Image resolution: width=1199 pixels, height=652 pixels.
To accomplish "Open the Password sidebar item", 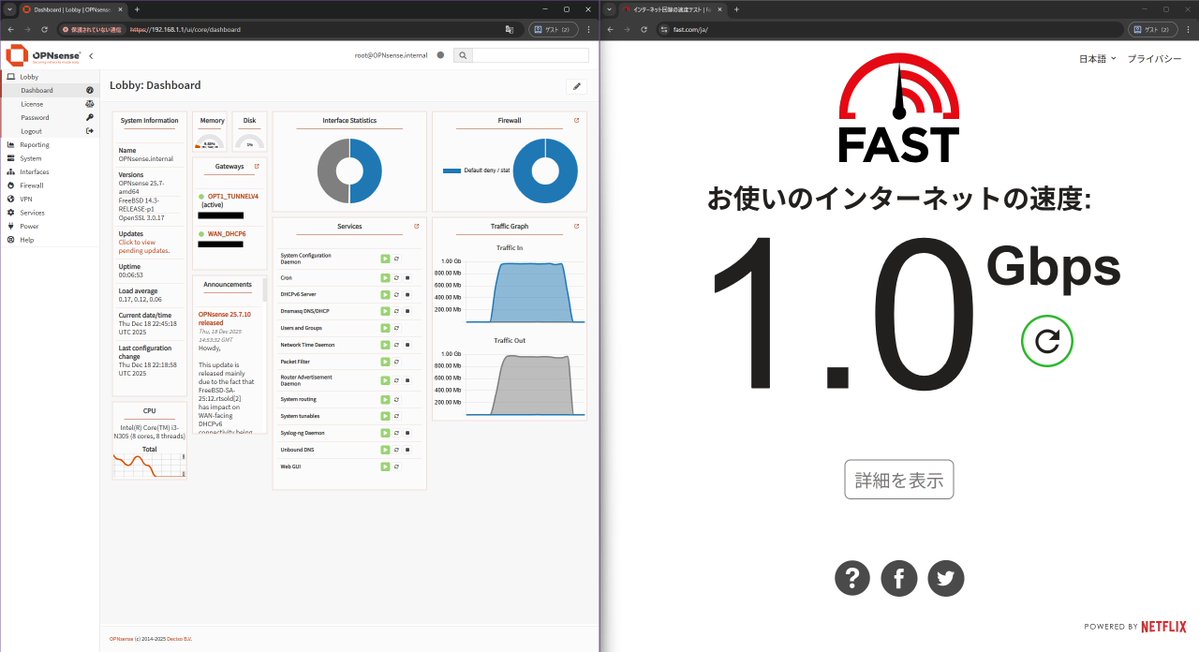I will coord(50,118).
